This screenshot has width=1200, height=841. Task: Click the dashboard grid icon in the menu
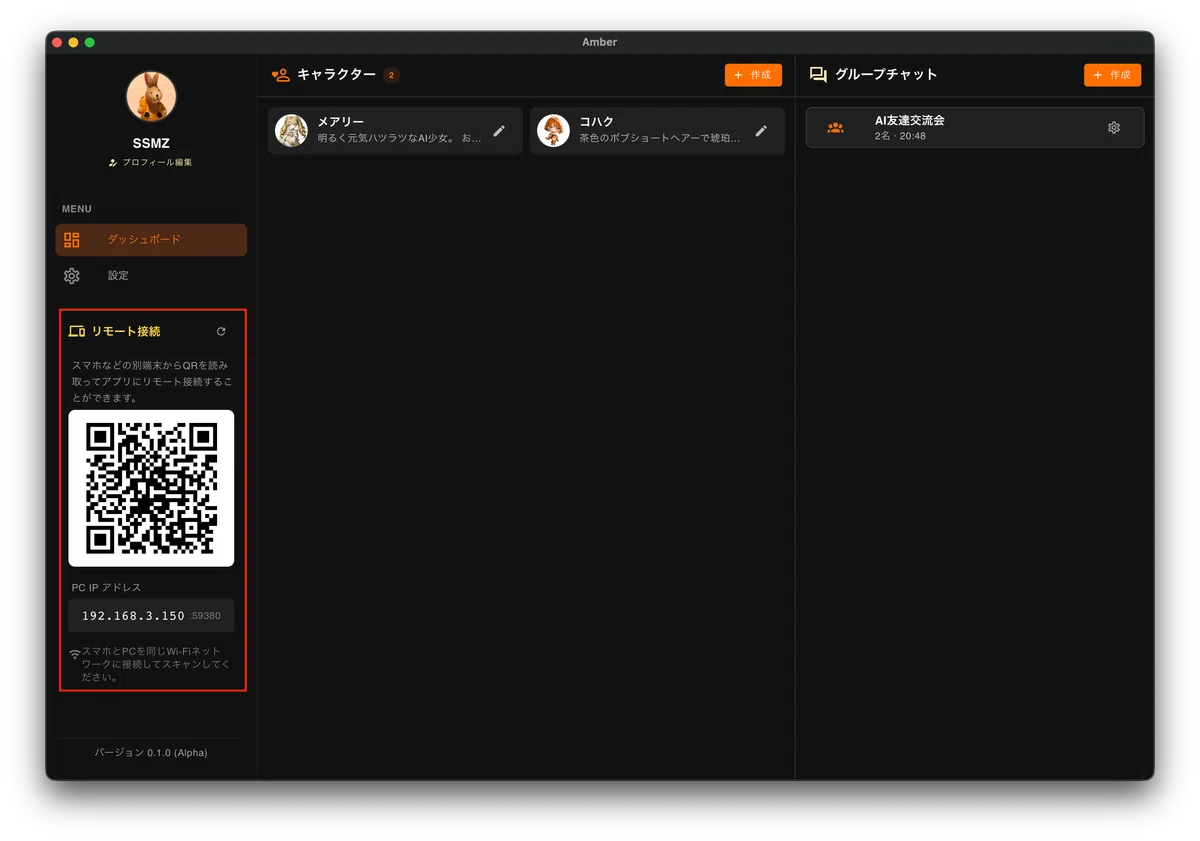[x=72, y=240]
